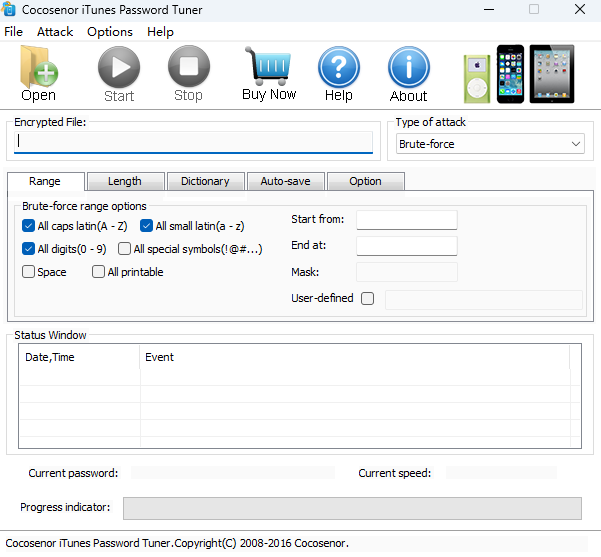This screenshot has width=601, height=557.
Task: Open the Options menu
Action: [x=110, y=32]
